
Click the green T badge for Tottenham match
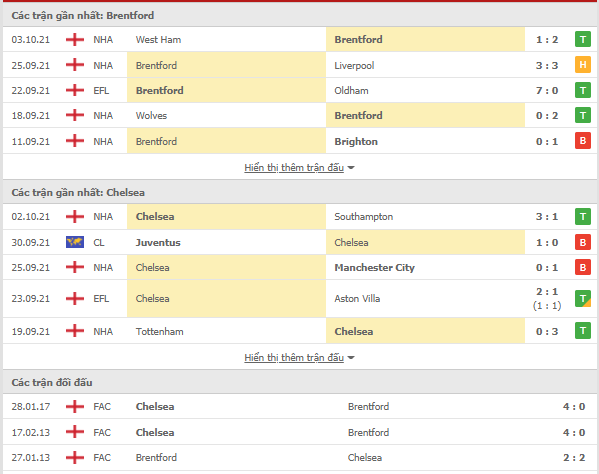(583, 331)
